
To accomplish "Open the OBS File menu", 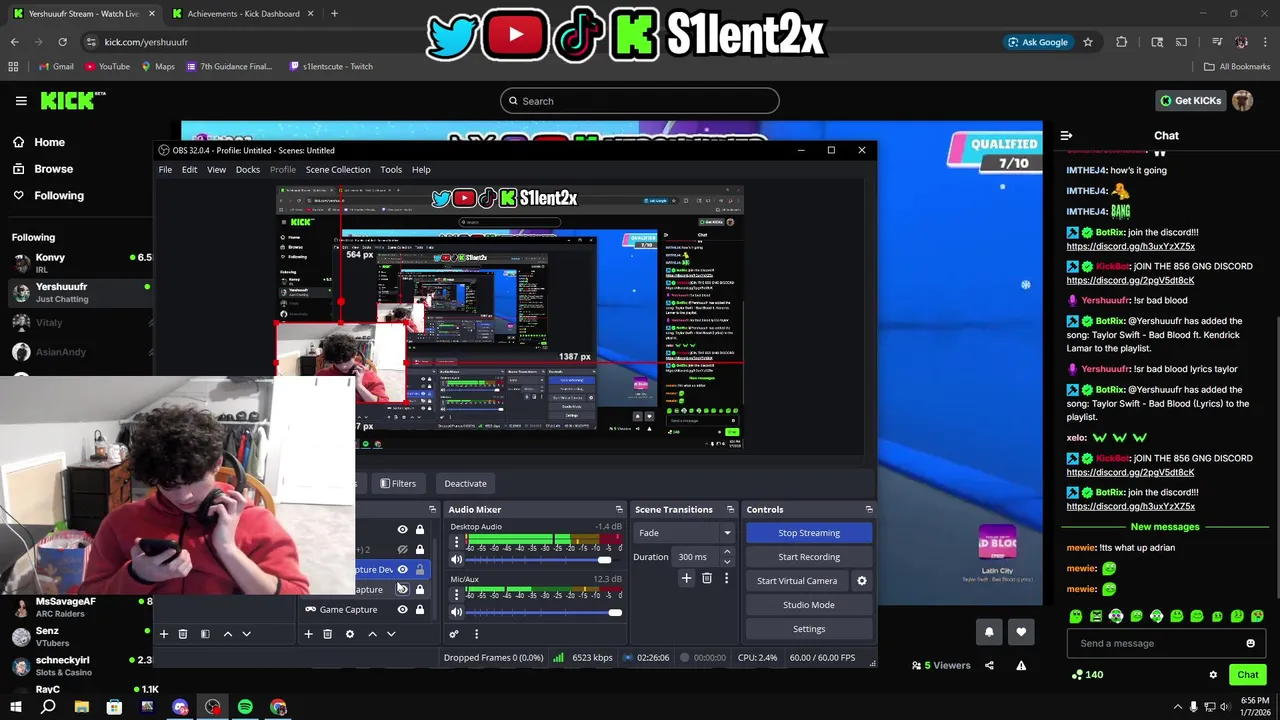I will [165, 170].
